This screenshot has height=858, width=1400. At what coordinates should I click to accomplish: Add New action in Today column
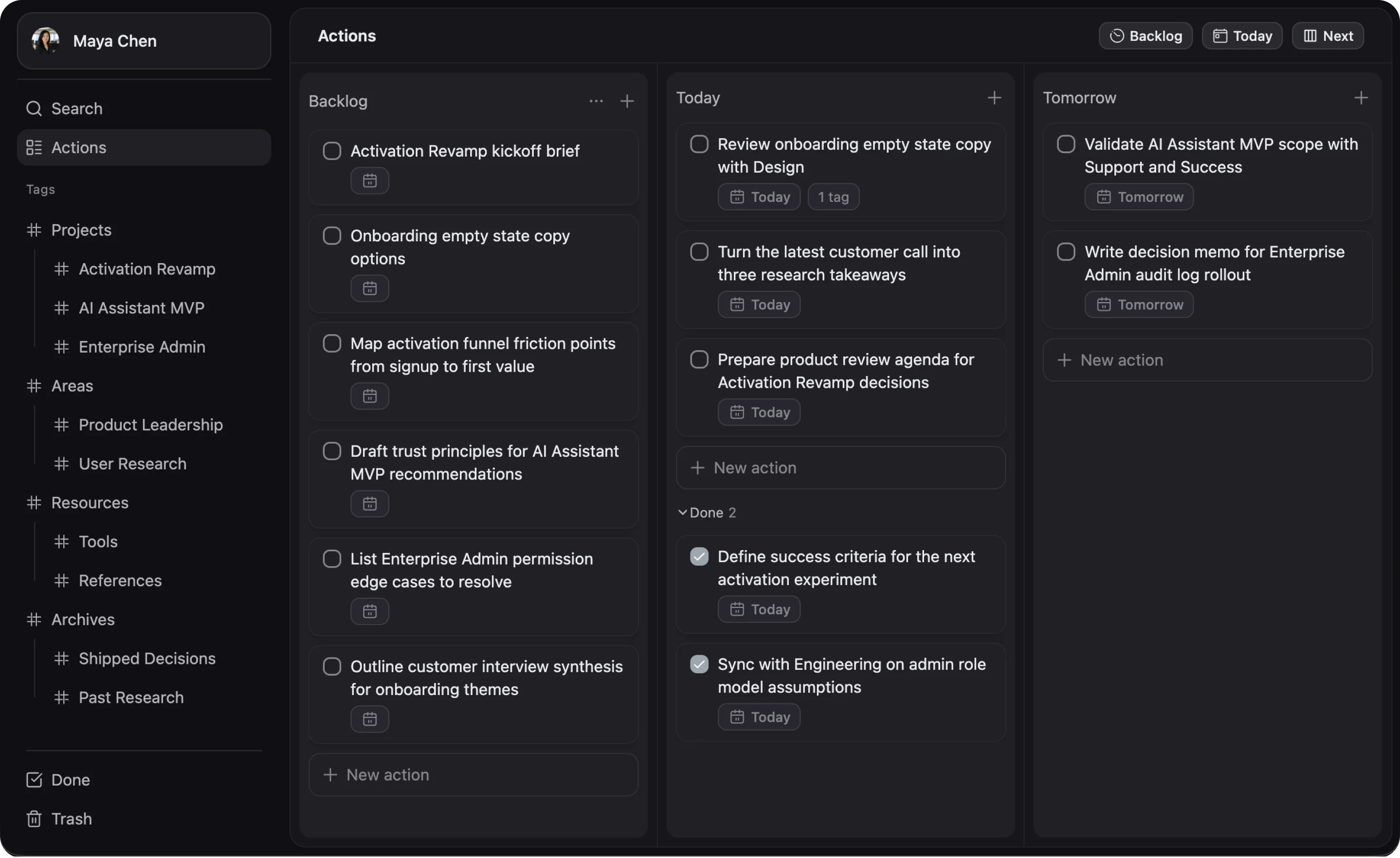click(841, 468)
